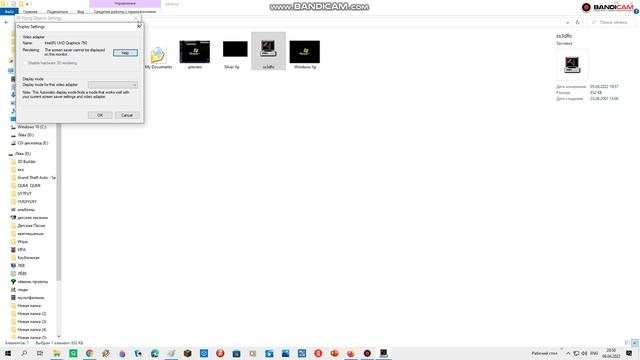This screenshot has width=640, height=360.
Task: Open the Главная ribbon tab
Action: point(30,12)
